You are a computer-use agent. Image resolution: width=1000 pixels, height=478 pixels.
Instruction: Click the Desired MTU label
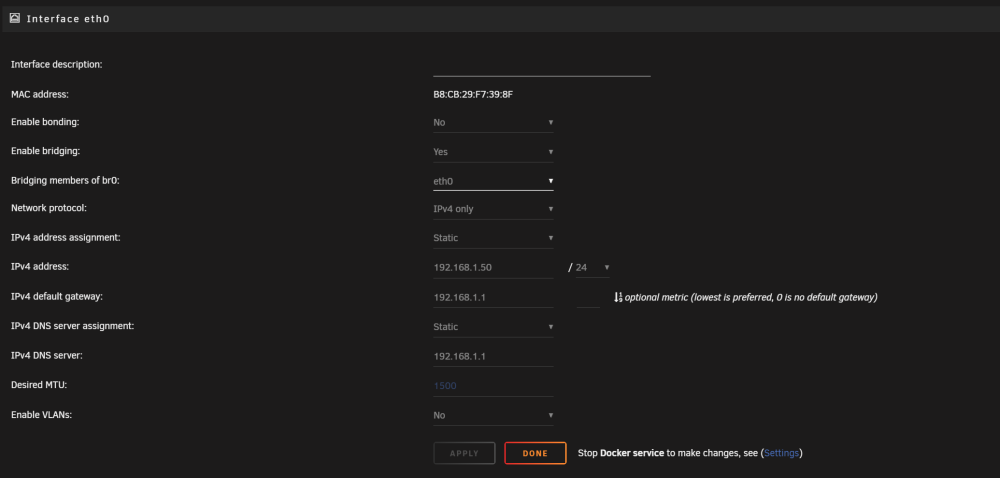point(39,385)
